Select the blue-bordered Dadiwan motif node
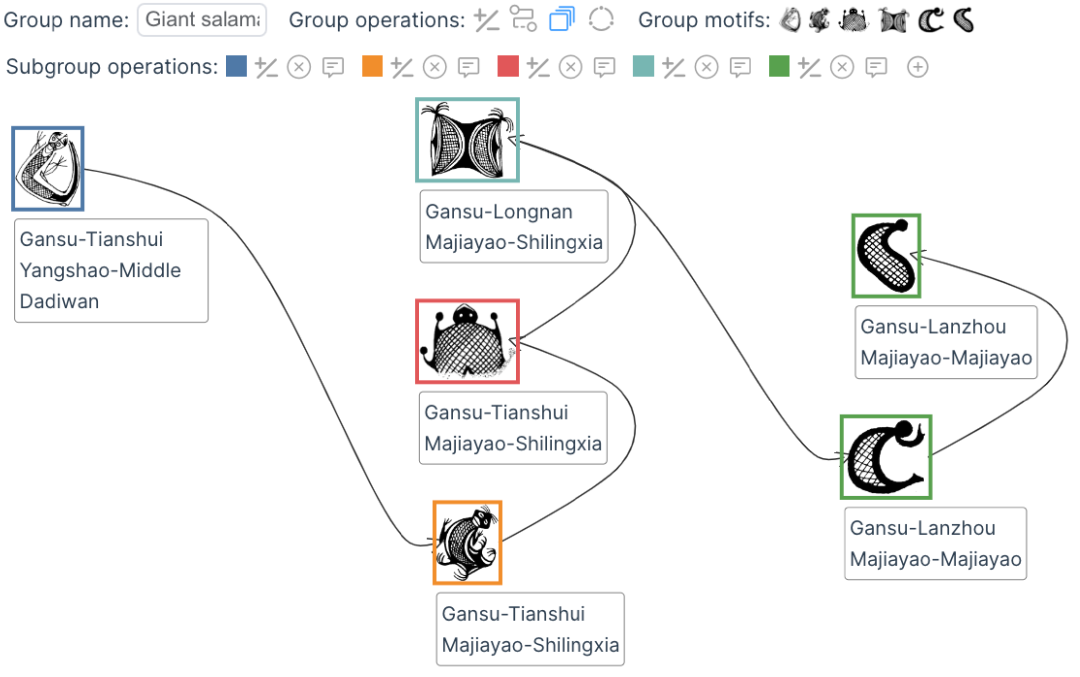Viewport: 1080px width, 677px height. [48, 169]
